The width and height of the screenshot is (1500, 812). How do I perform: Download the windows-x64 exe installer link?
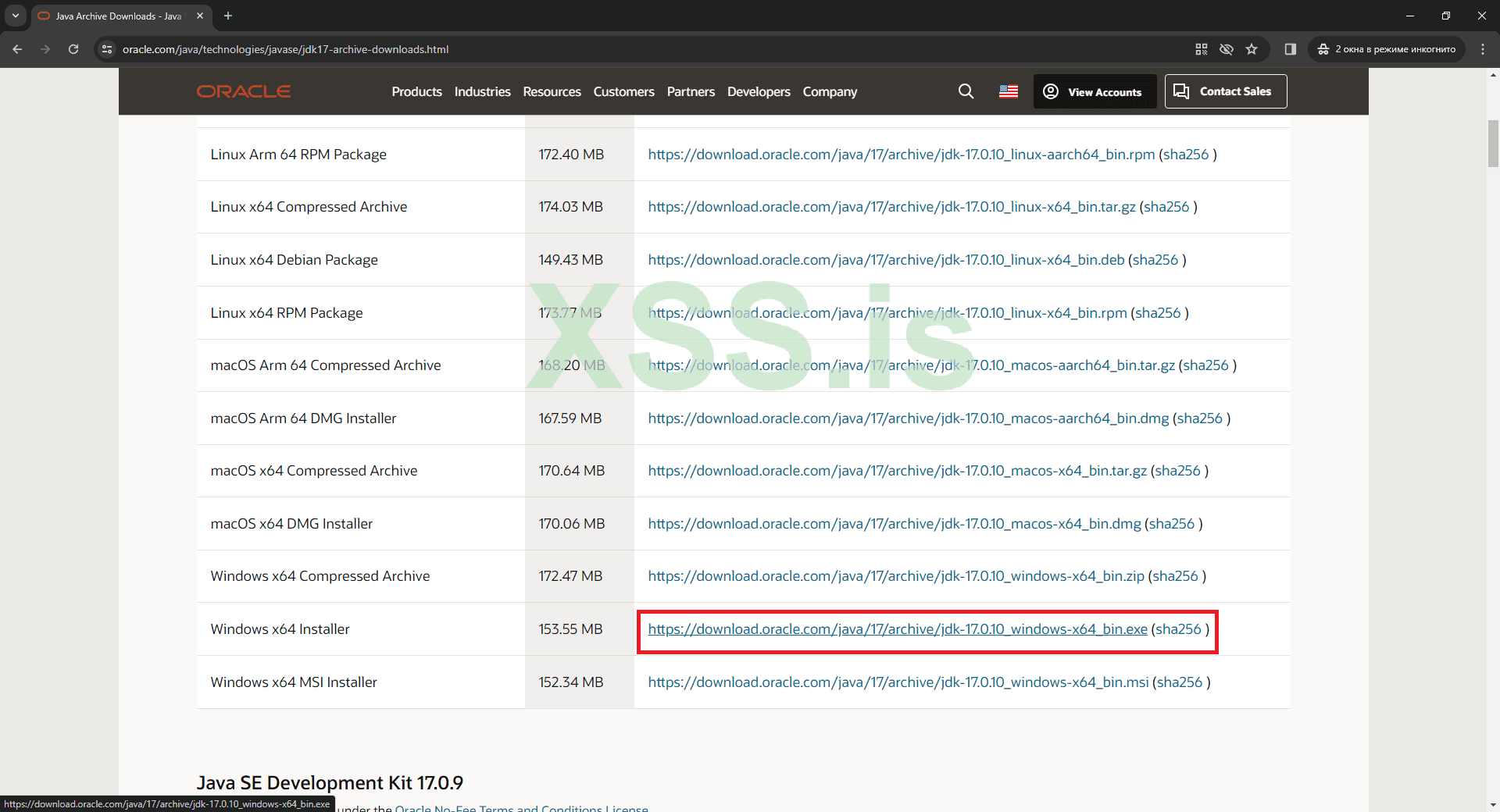898,629
